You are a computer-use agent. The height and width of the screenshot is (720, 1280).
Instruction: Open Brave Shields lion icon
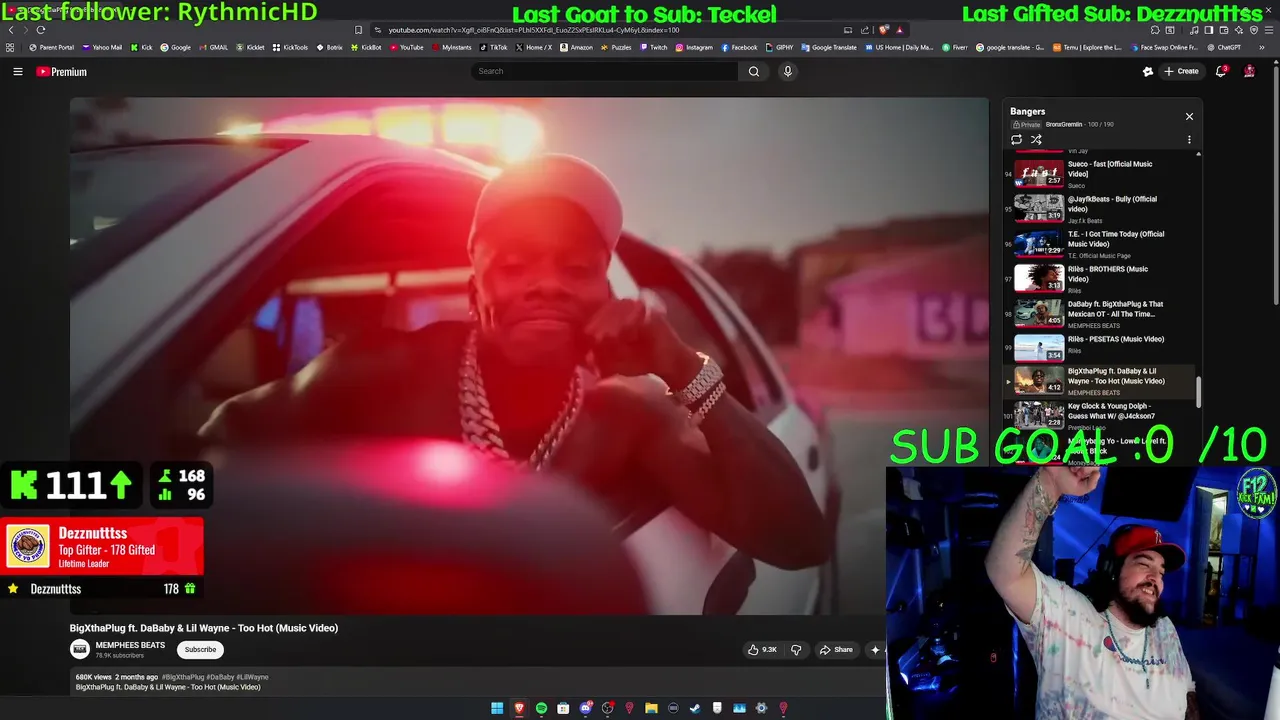(883, 30)
